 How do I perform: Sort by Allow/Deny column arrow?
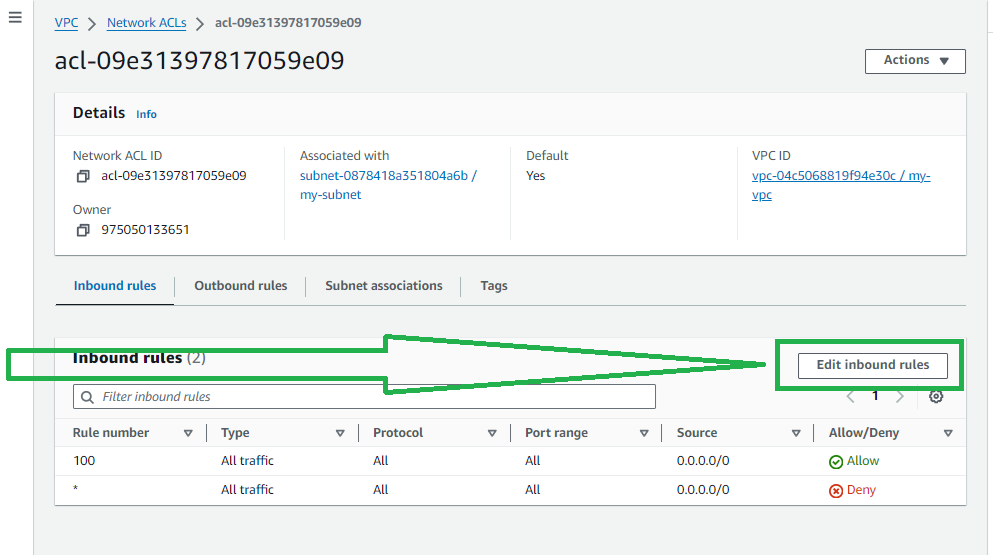[948, 434]
